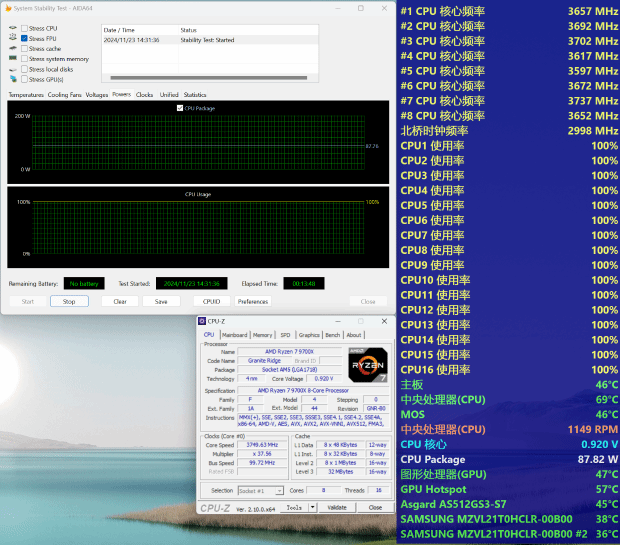Image resolution: width=620 pixels, height=545 pixels.
Task: Select the CPU tab in CPU-Z
Action: coord(209,335)
